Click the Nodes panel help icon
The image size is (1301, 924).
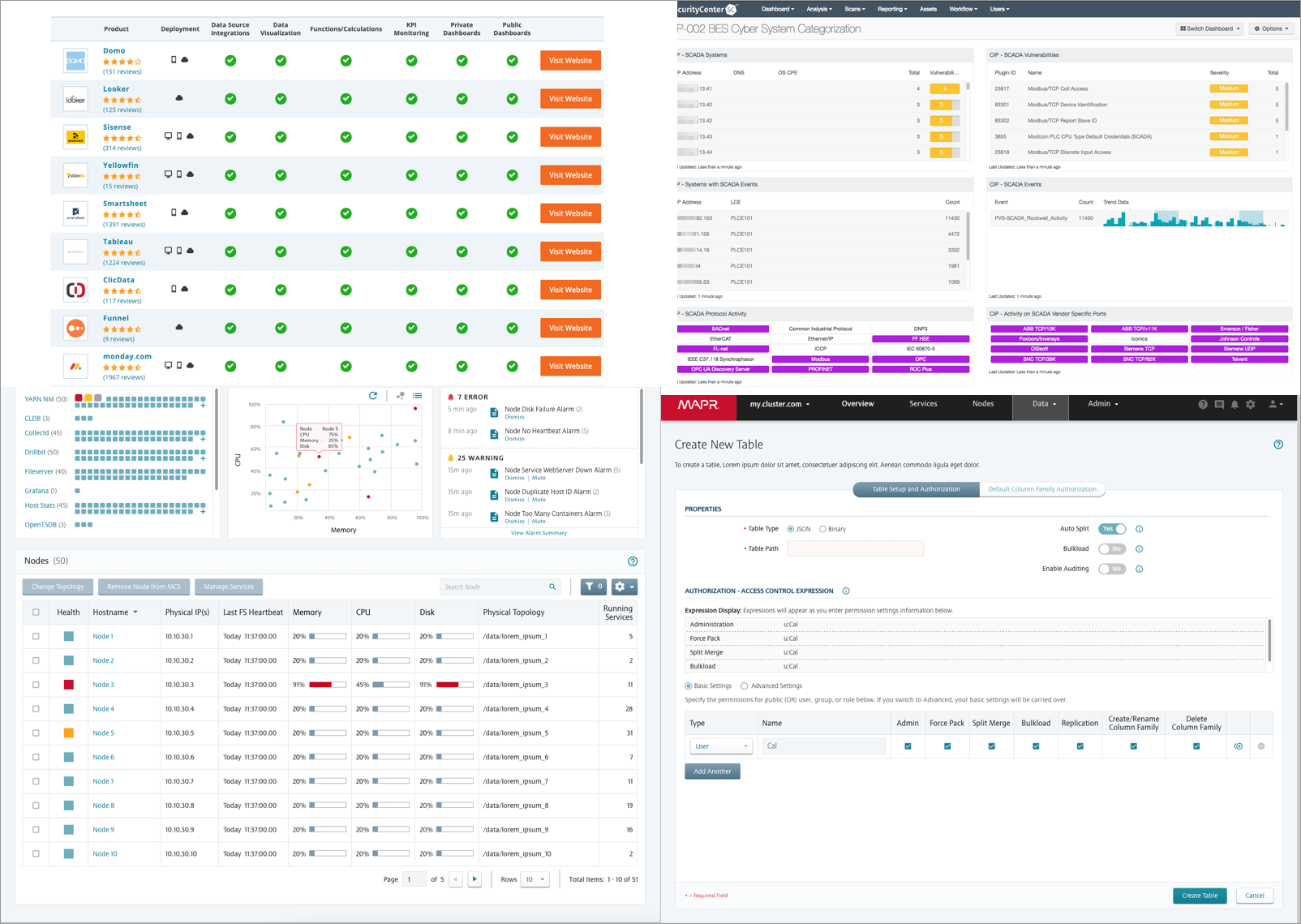[633, 561]
